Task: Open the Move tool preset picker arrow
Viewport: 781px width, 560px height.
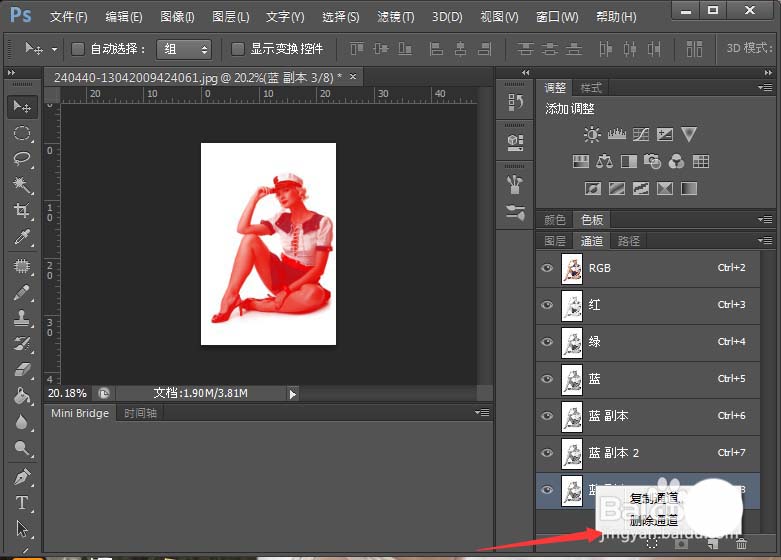Action: pyautogui.click(x=54, y=49)
